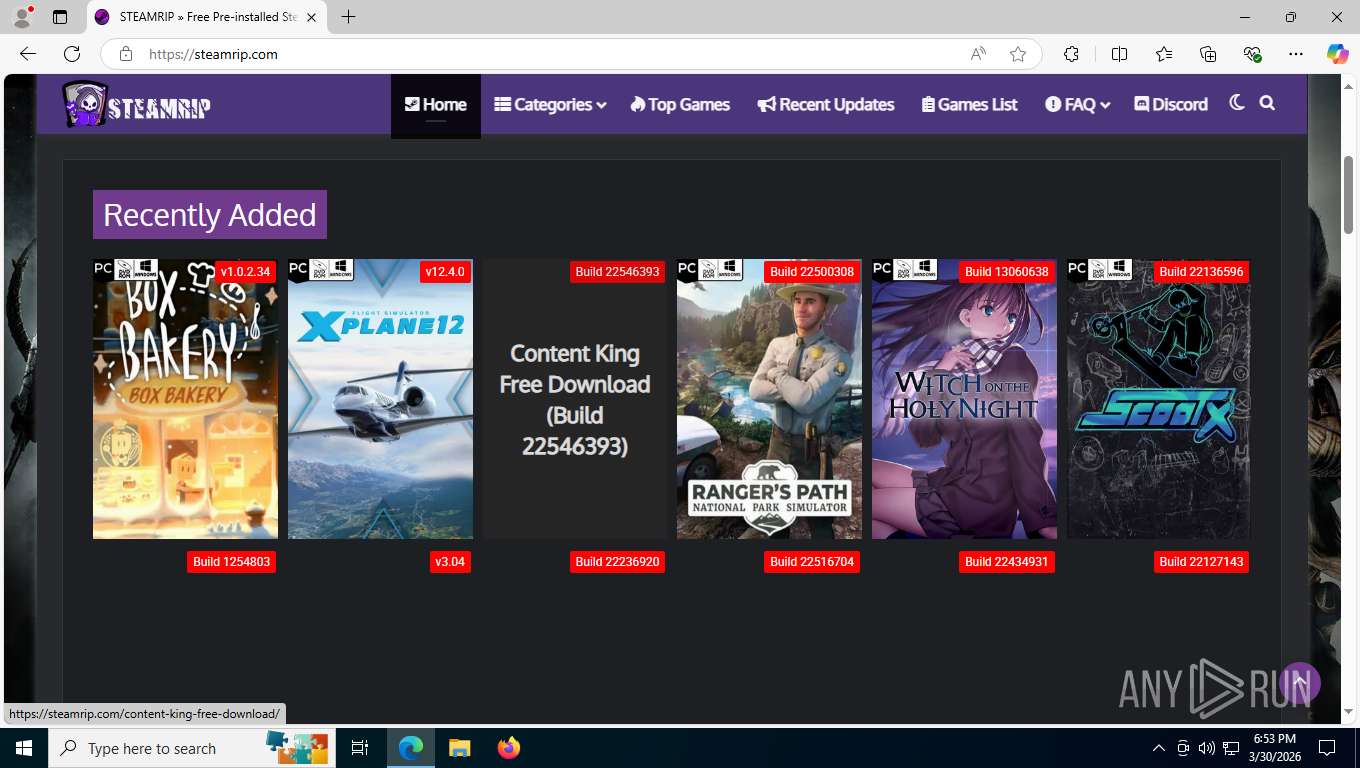Open the Top Games page
1360x768 pixels.
[680, 105]
